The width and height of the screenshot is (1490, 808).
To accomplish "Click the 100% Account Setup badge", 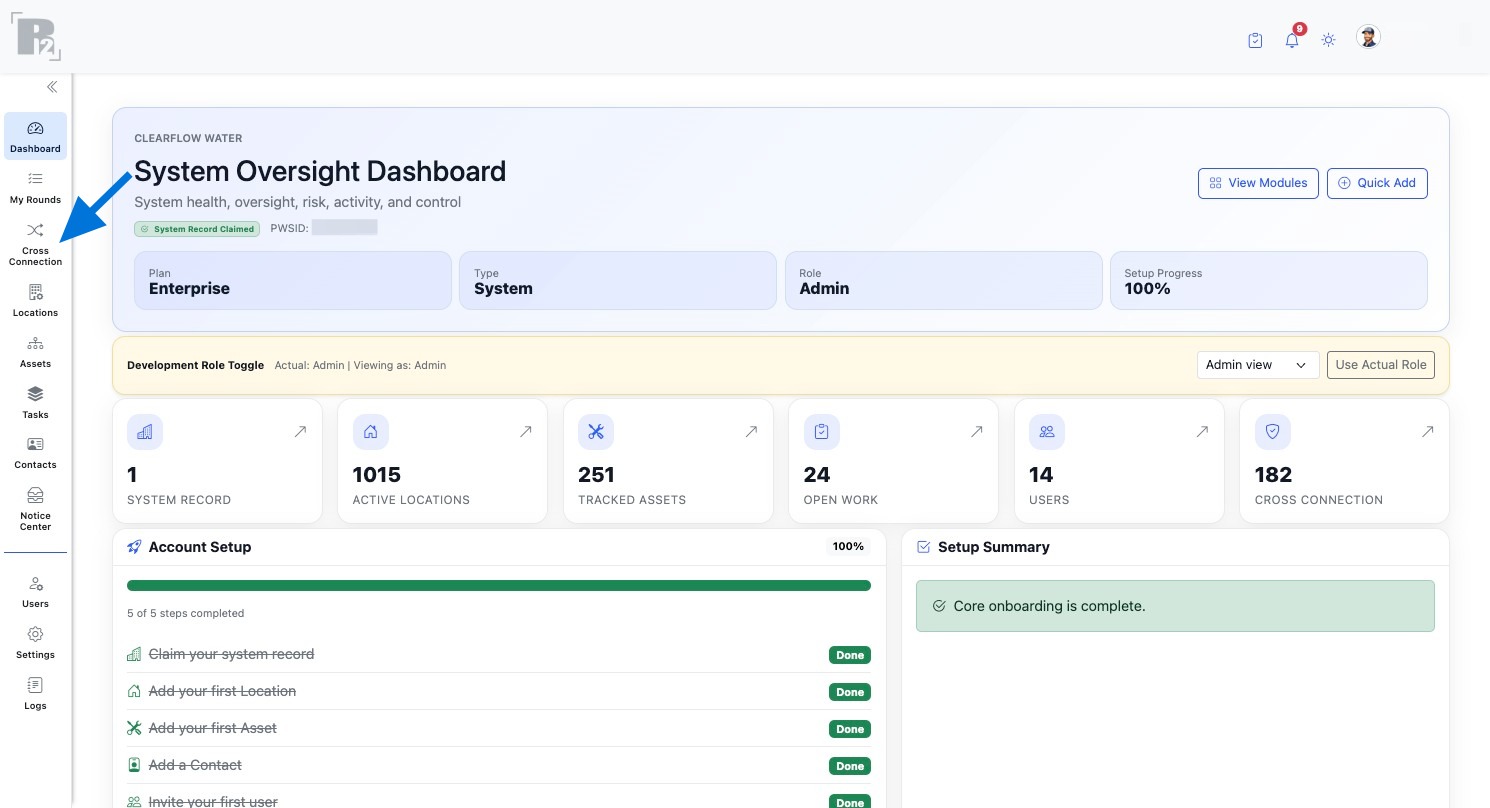I will (848, 547).
